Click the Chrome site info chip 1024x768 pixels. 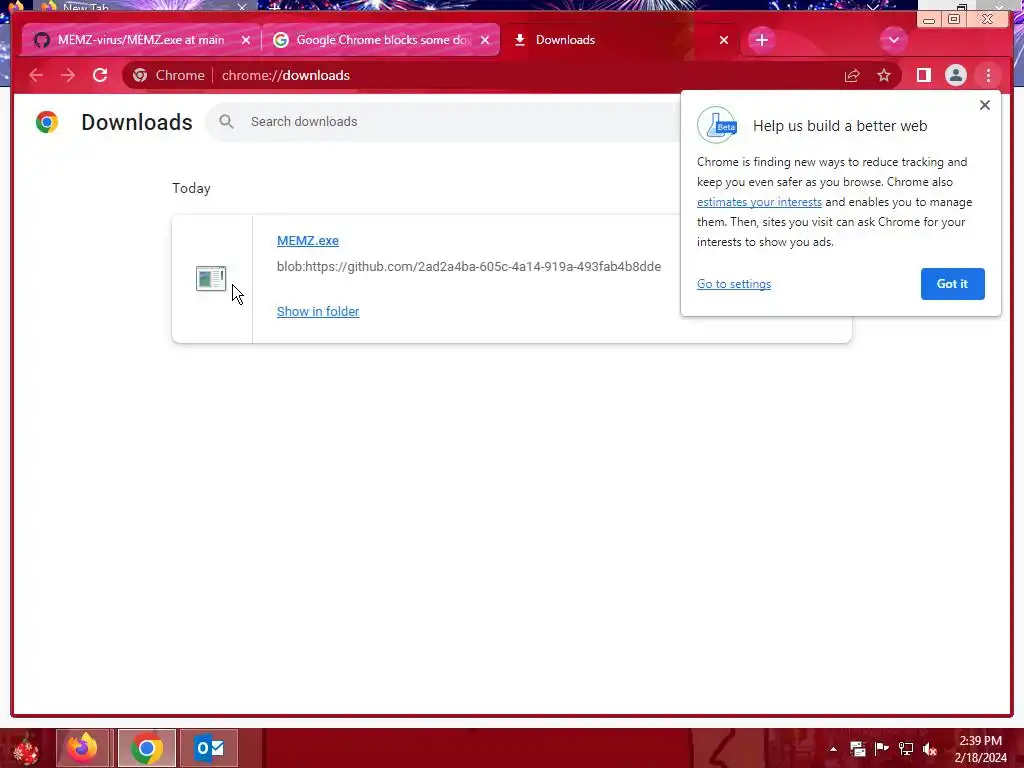pyautogui.click(x=169, y=76)
